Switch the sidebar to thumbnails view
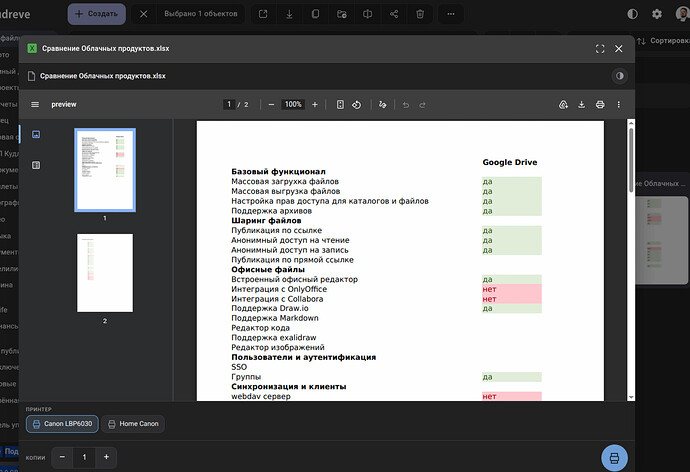 (x=36, y=134)
